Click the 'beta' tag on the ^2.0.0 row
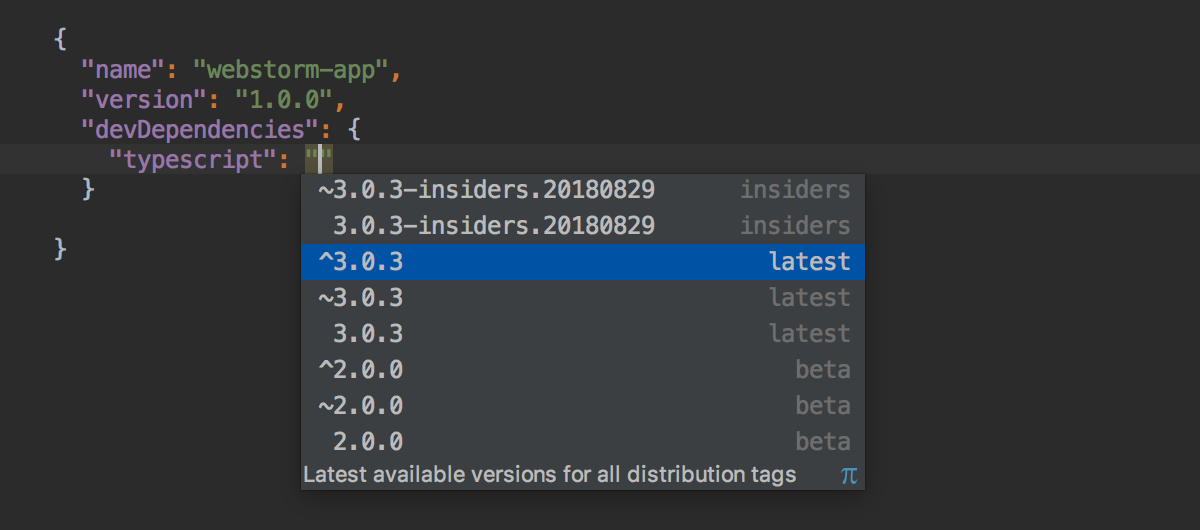 coord(823,370)
